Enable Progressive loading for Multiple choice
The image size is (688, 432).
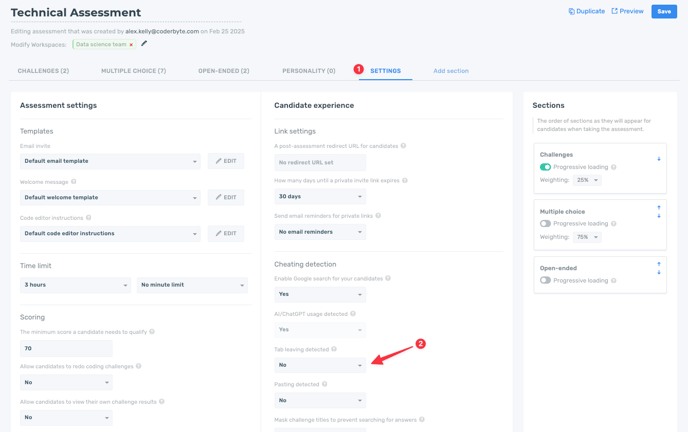[546, 224]
